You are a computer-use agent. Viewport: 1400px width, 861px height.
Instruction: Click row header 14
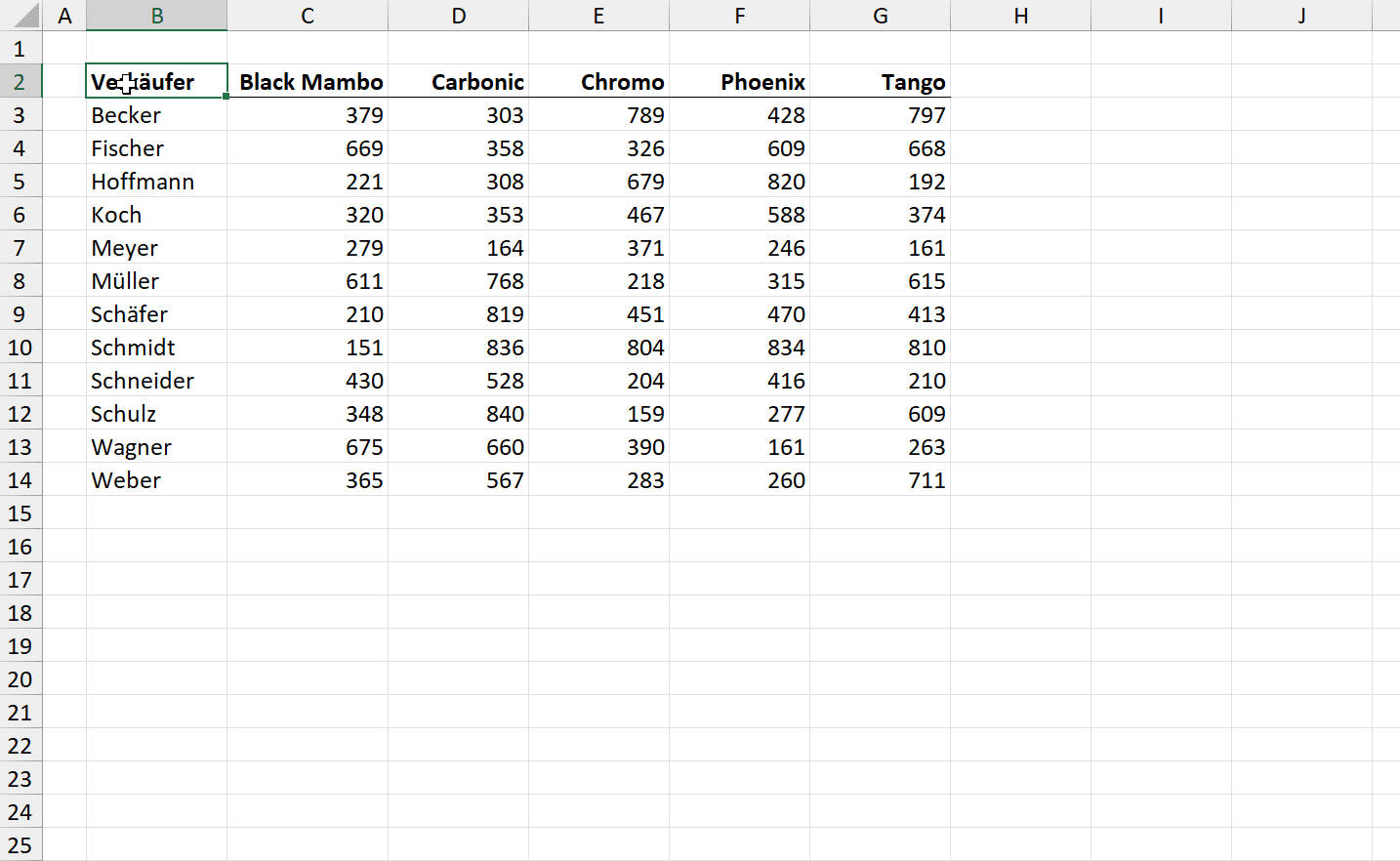(x=20, y=480)
